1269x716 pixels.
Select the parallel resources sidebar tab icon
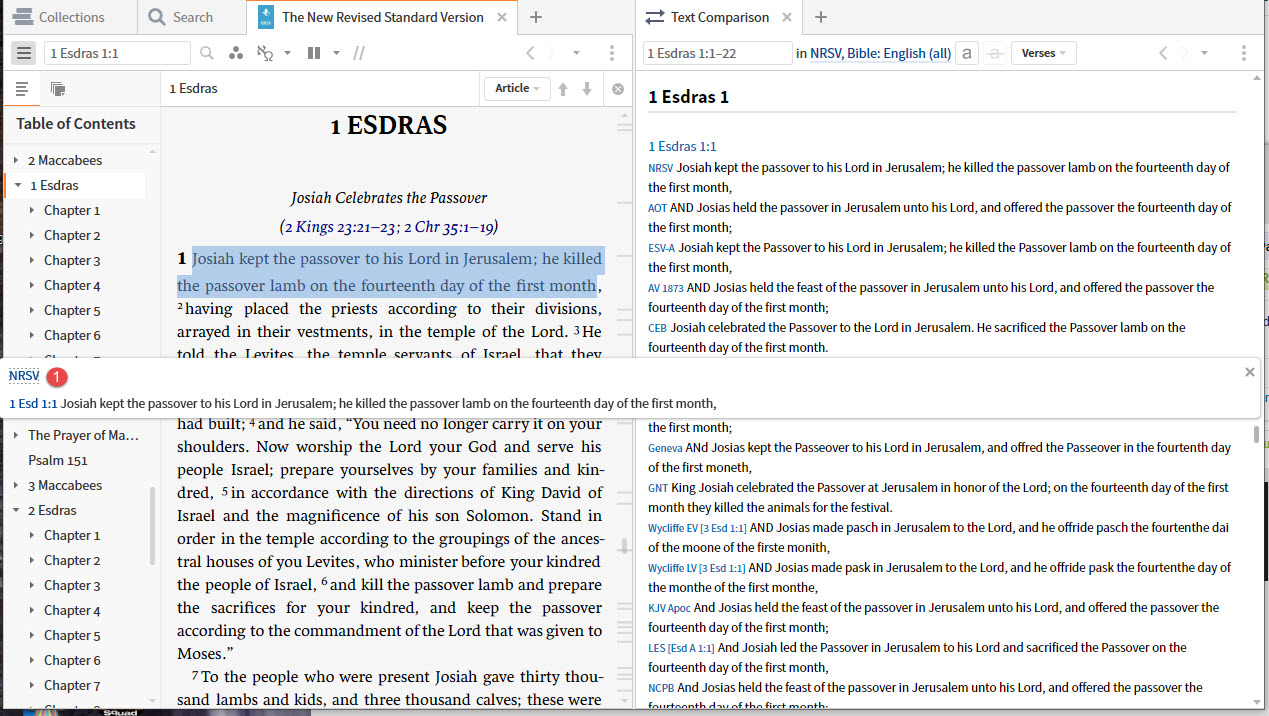coord(58,89)
